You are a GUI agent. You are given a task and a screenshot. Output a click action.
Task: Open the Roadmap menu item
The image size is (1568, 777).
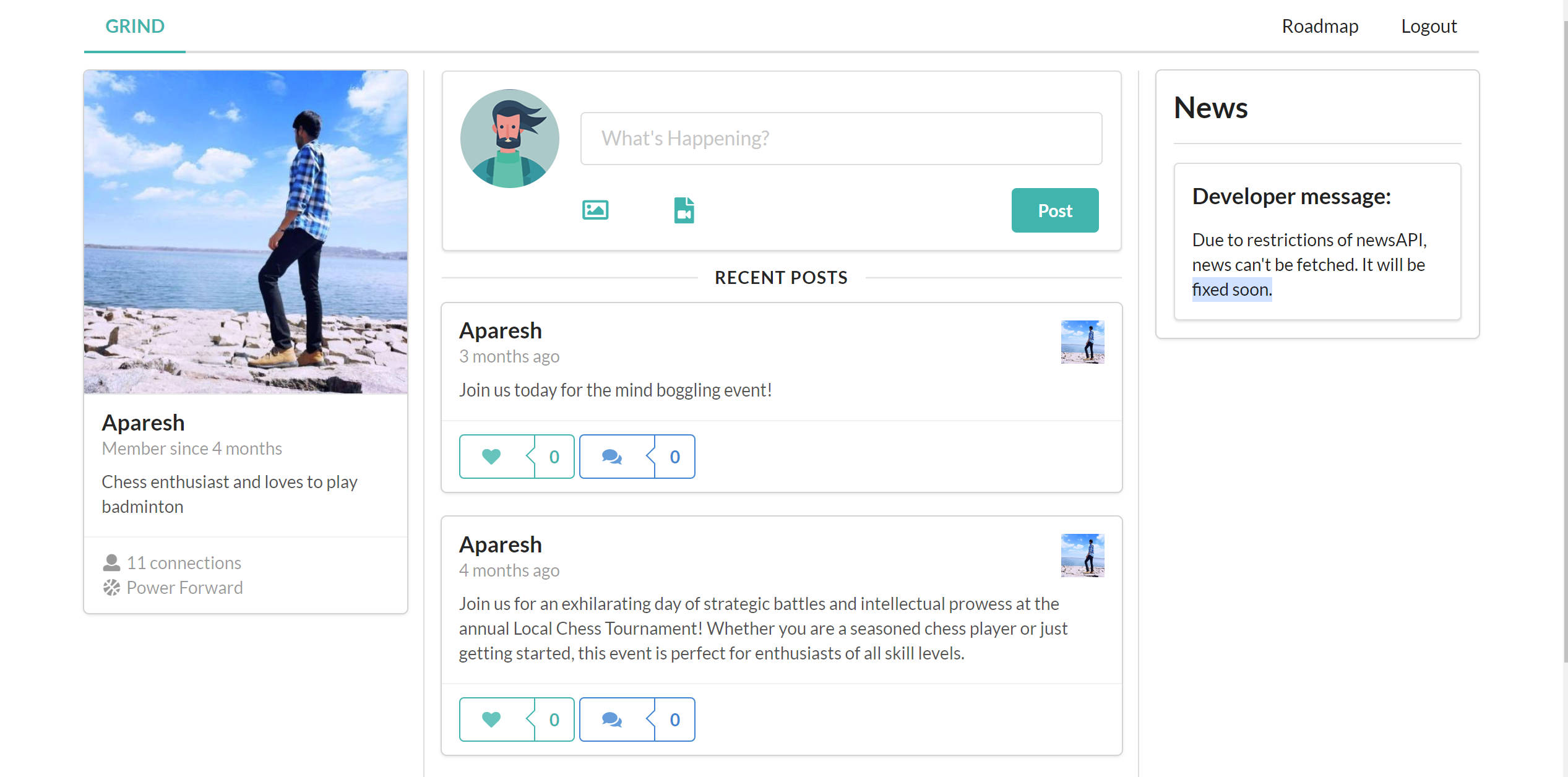pos(1320,26)
